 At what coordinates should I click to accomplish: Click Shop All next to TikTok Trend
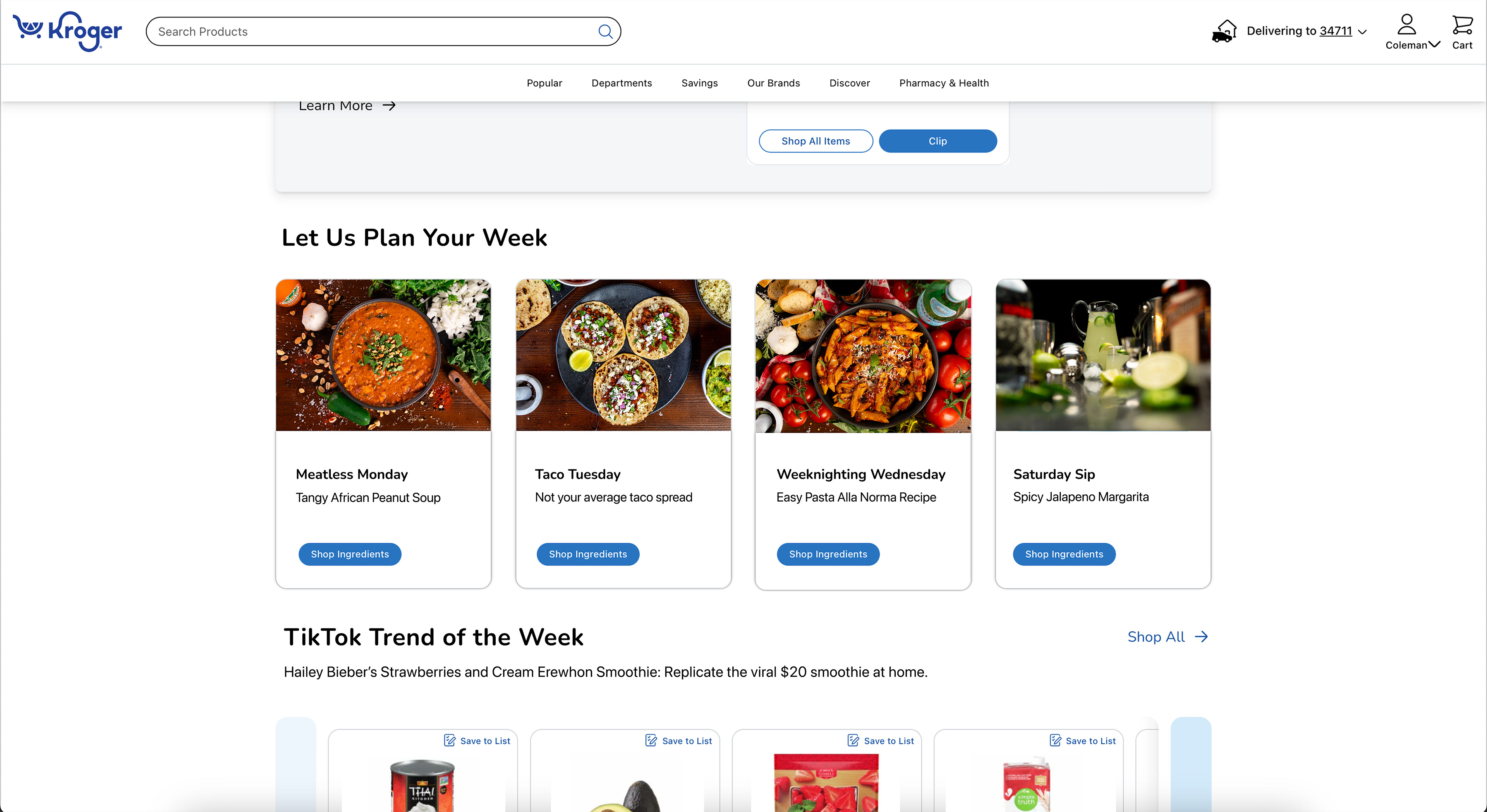(x=1167, y=637)
